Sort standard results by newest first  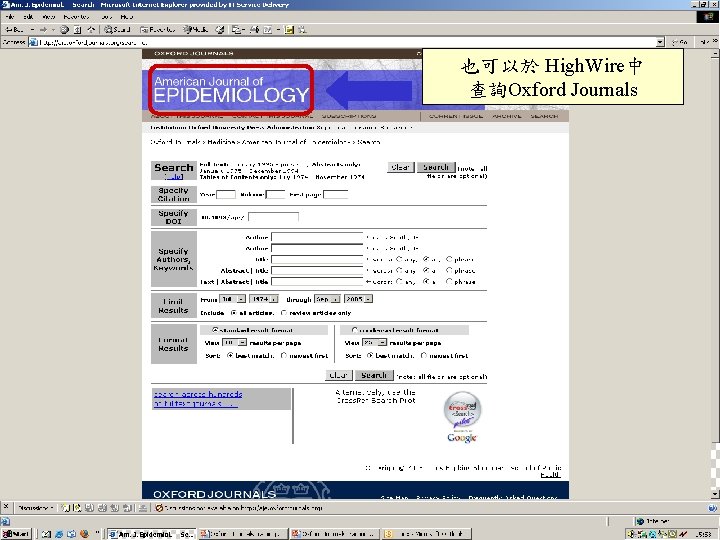point(284,355)
